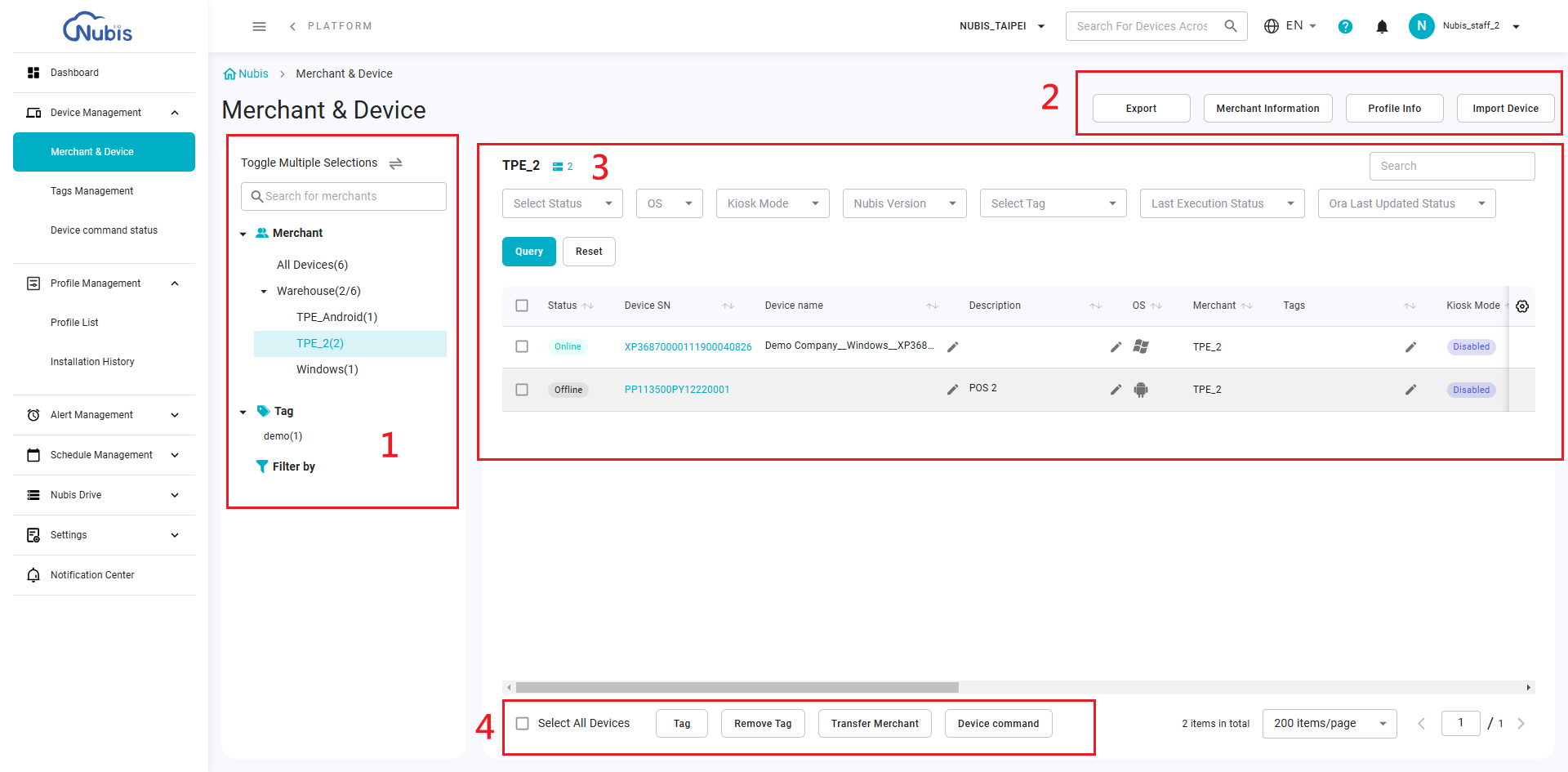Edit tags of XP3687000011900040826 row
Screen dimensions: 1568x772
[x=1410, y=347]
